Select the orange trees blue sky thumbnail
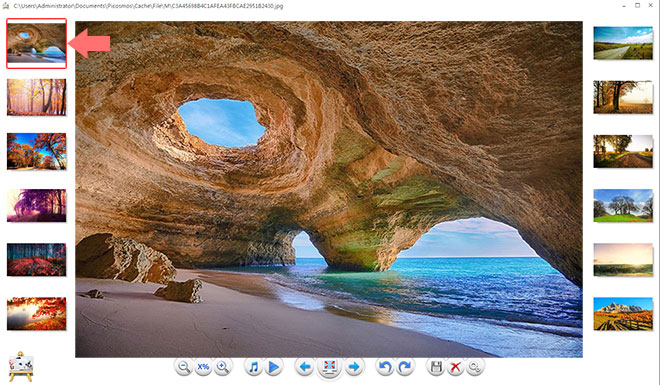660x385 pixels. click(x=37, y=151)
